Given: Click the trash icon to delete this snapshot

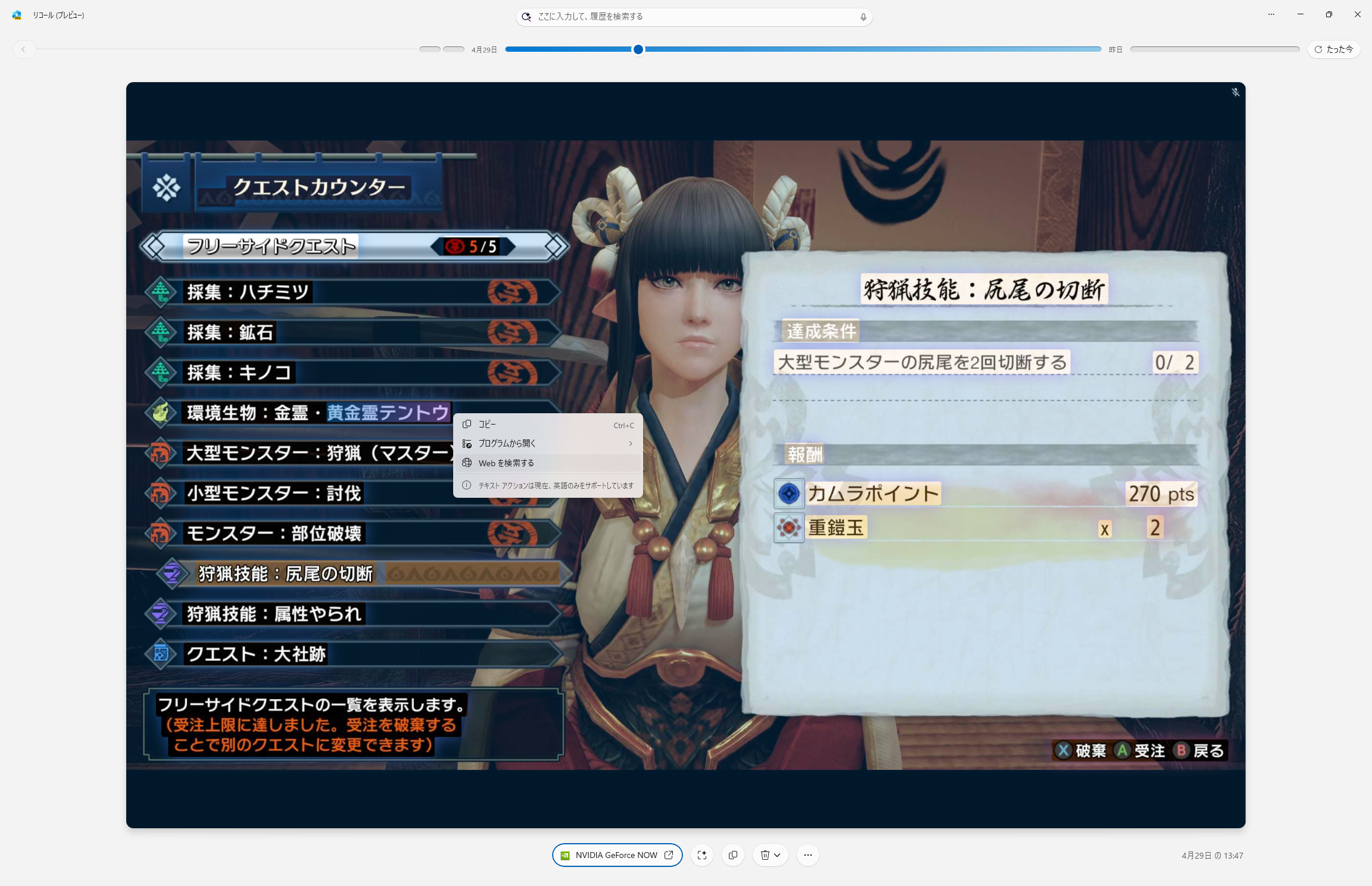Looking at the screenshot, I should click(x=765, y=855).
